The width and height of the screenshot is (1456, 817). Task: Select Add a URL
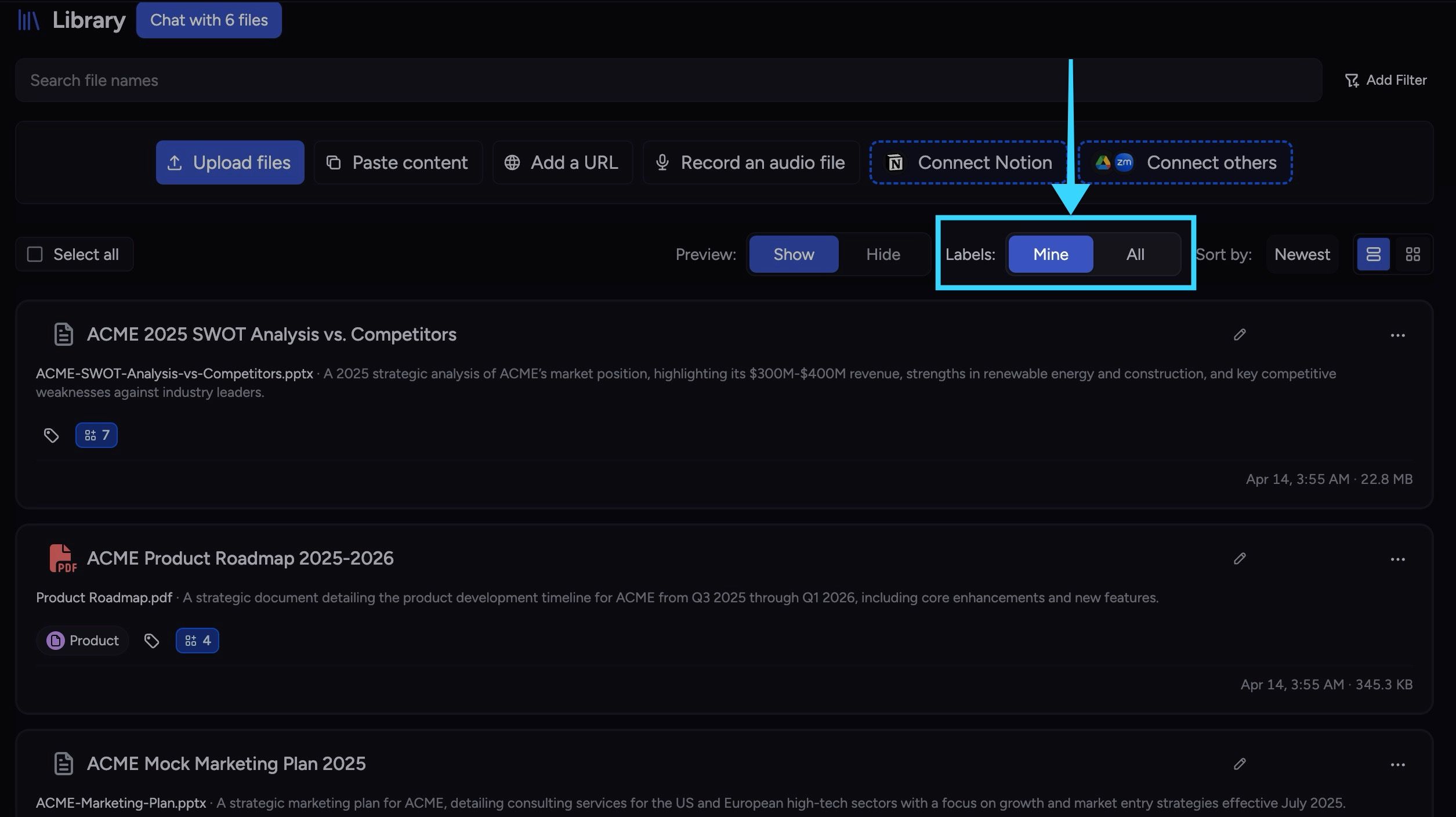[562, 162]
